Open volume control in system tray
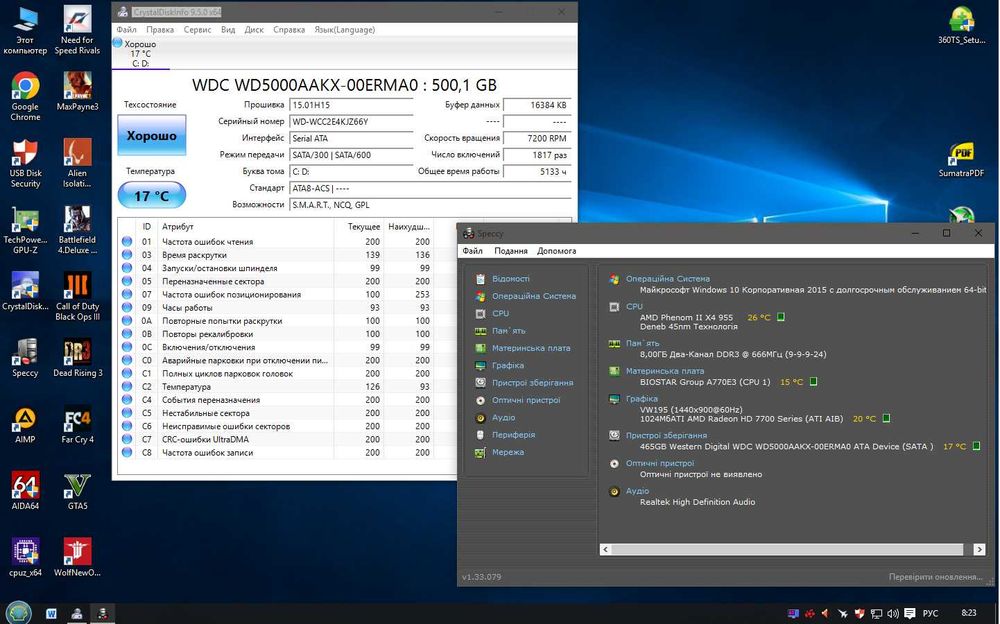1000x624 pixels. (x=892, y=614)
